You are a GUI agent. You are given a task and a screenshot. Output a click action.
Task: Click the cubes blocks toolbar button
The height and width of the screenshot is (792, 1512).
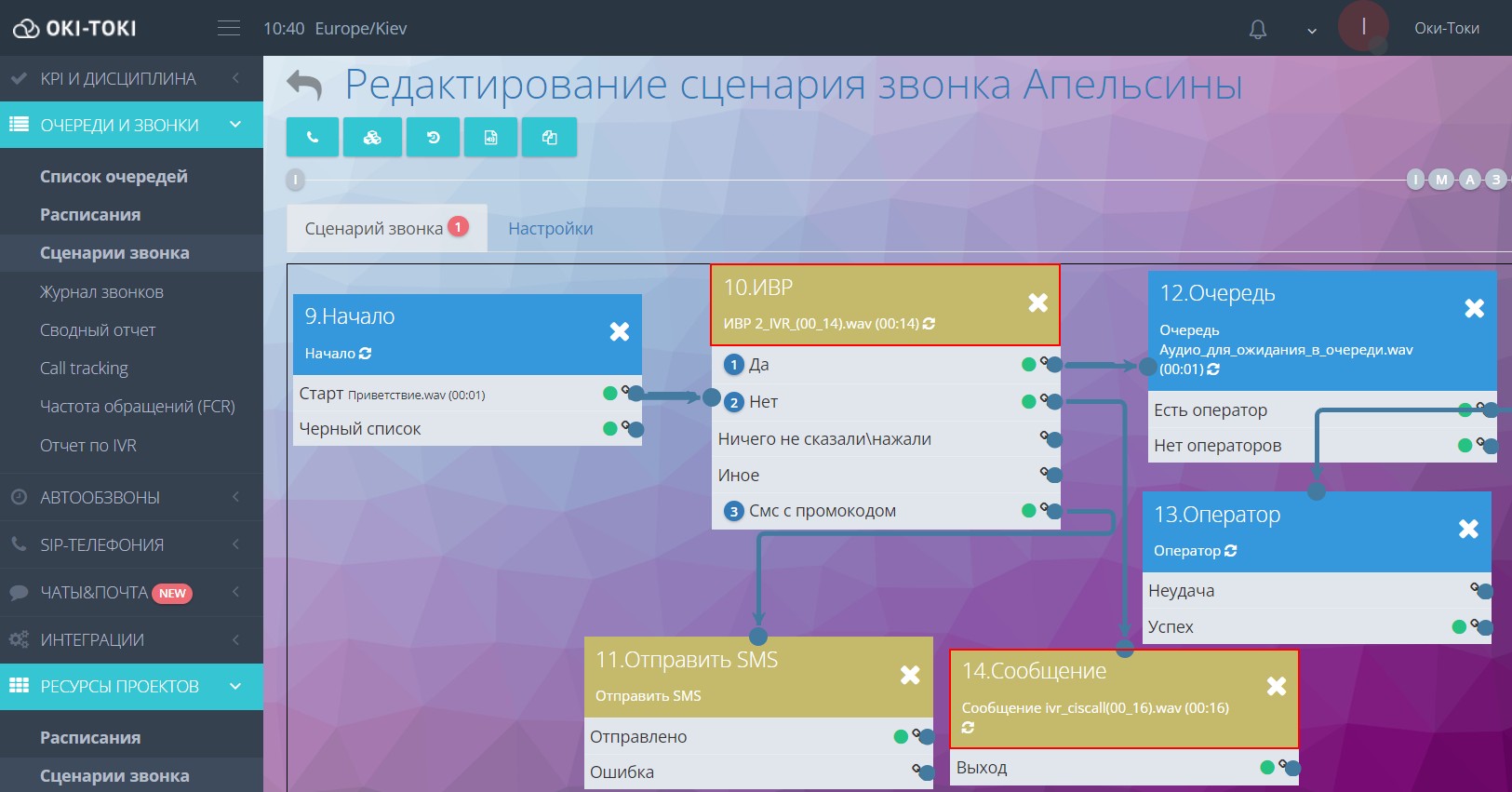click(372, 138)
